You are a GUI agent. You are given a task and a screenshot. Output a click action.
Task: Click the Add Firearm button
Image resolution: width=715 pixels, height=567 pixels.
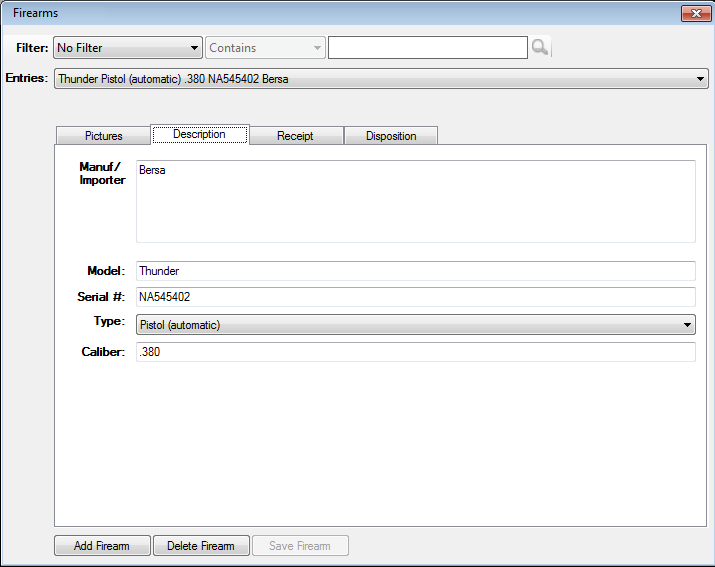pyautogui.click(x=102, y=546)
